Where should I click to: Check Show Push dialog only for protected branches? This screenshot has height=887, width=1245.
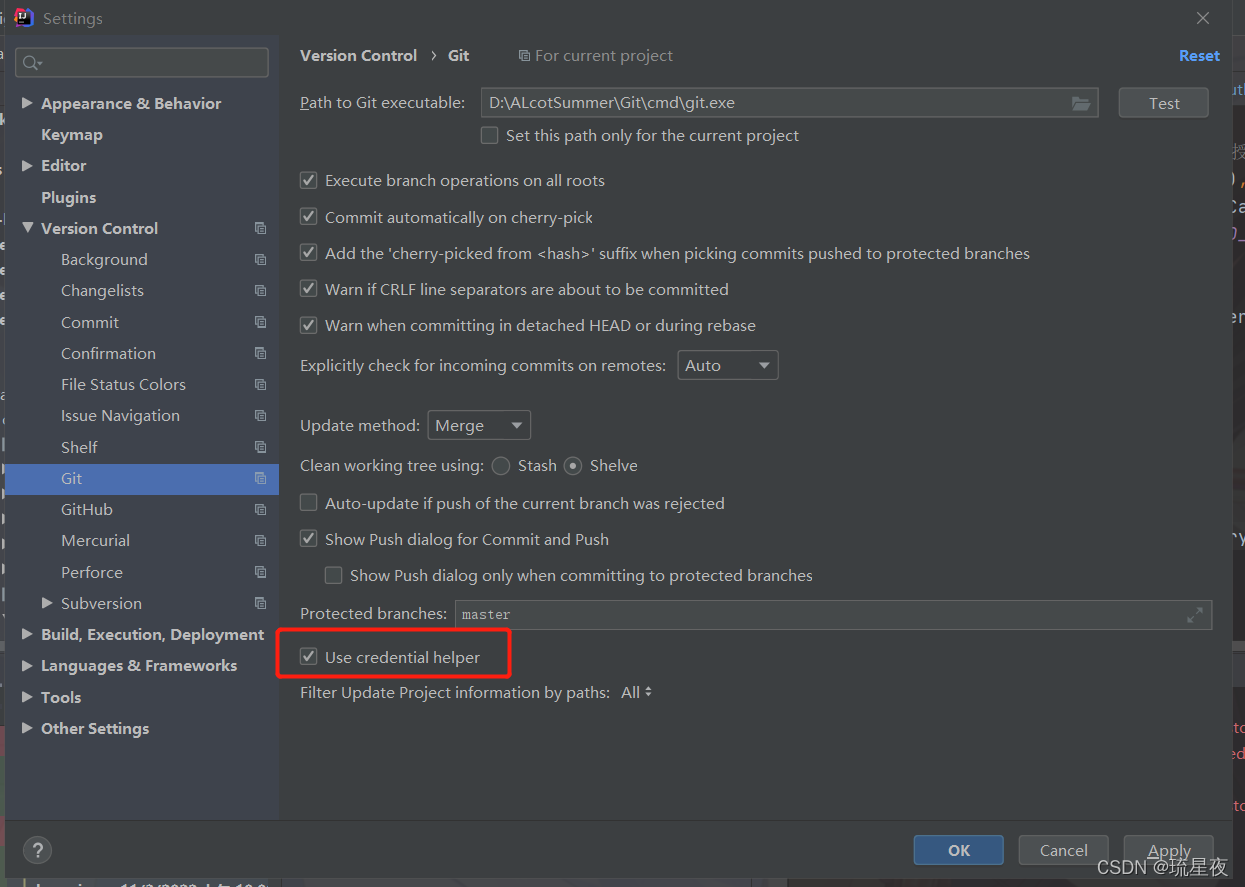(x=333, y=575)
